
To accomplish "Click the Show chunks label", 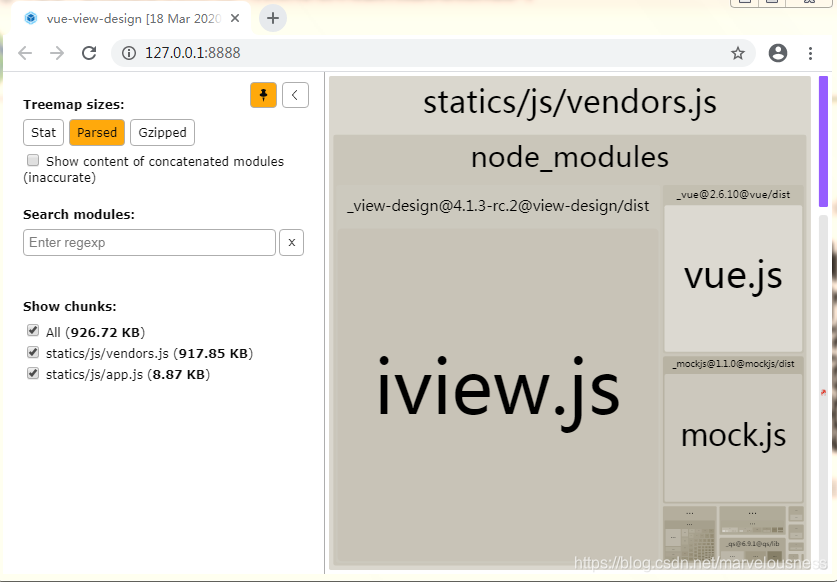I will pyautogui.click(x=69, y=306).
